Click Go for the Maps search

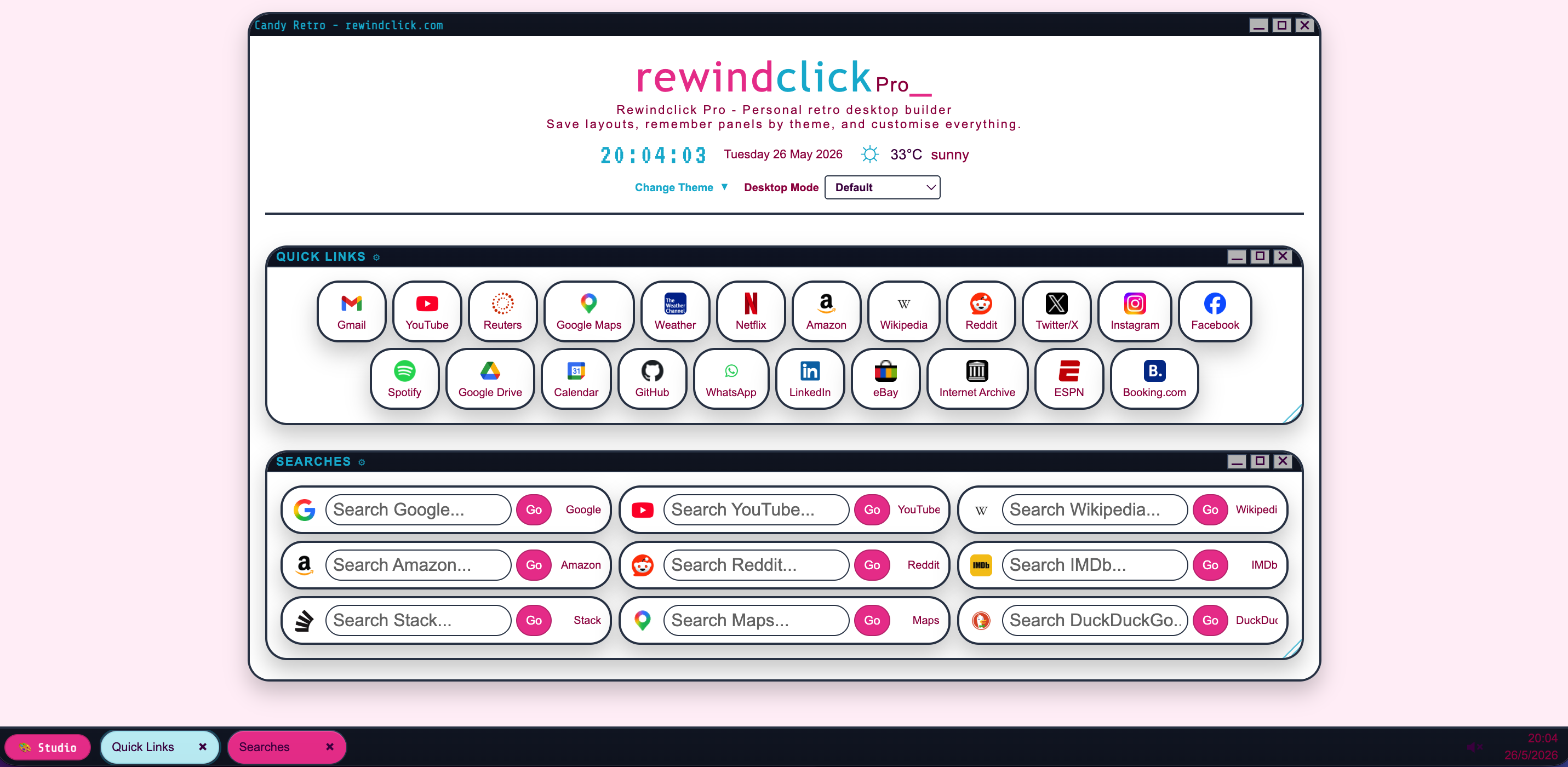[x=872, y=620]
